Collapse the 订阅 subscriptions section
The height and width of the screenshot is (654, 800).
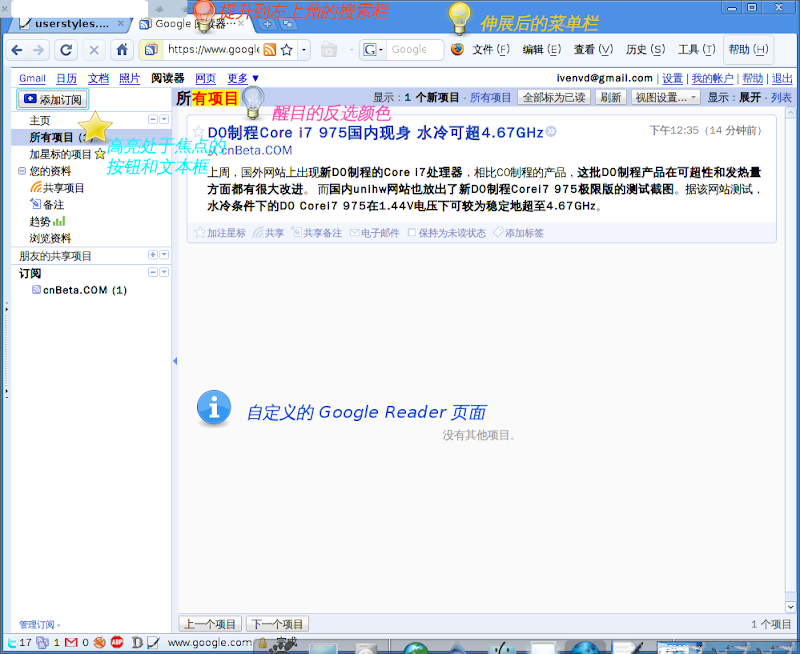(153, 272)
